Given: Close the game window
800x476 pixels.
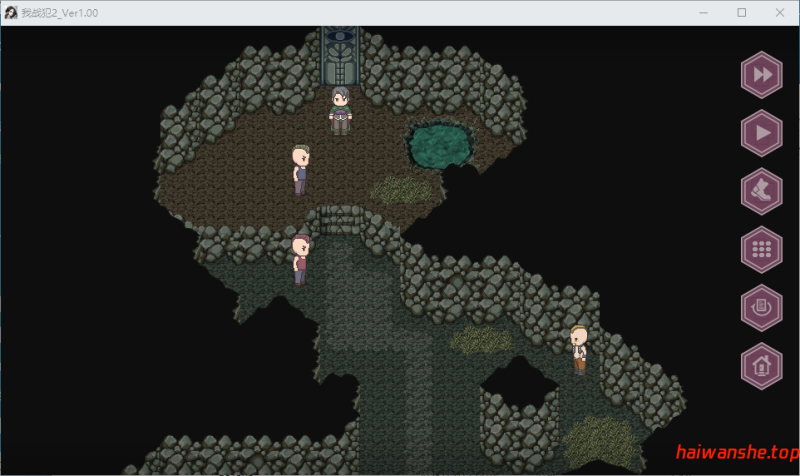Looking at the screenshot, I should pos(780,13).
